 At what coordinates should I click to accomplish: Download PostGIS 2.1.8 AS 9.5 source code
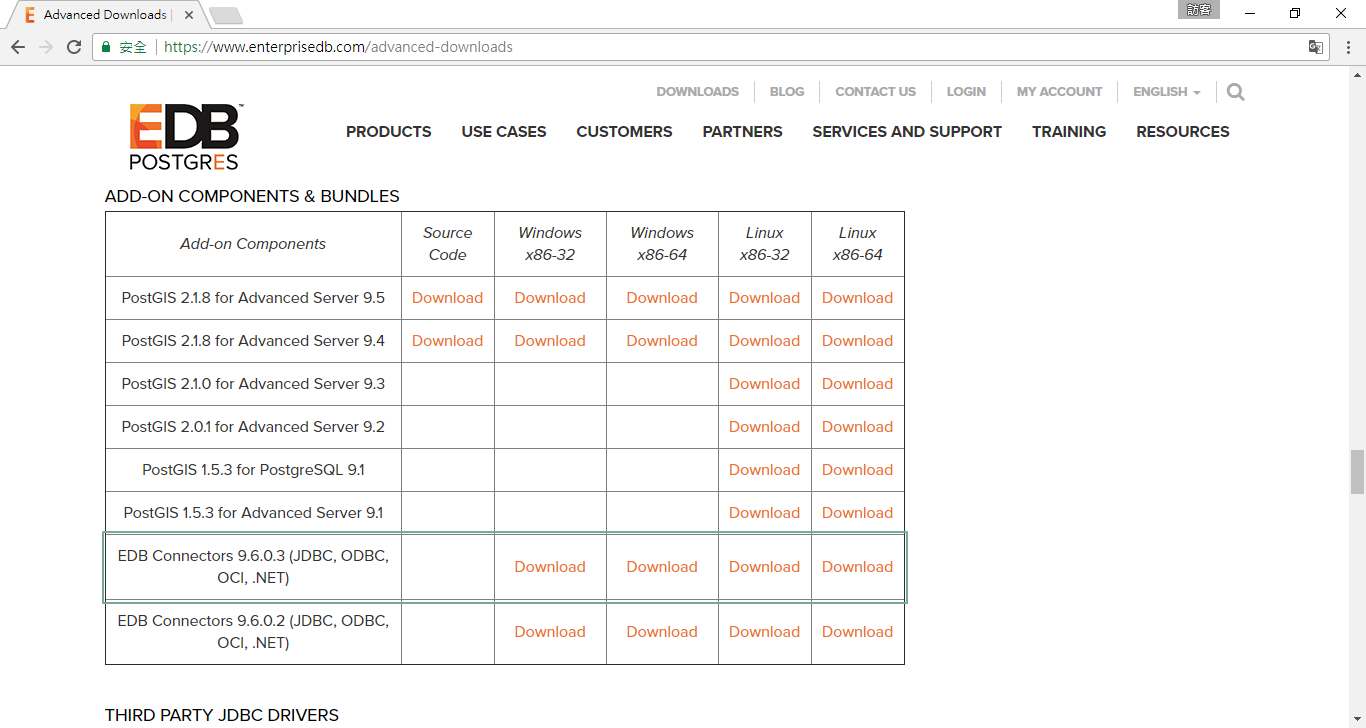pos(447,298)
